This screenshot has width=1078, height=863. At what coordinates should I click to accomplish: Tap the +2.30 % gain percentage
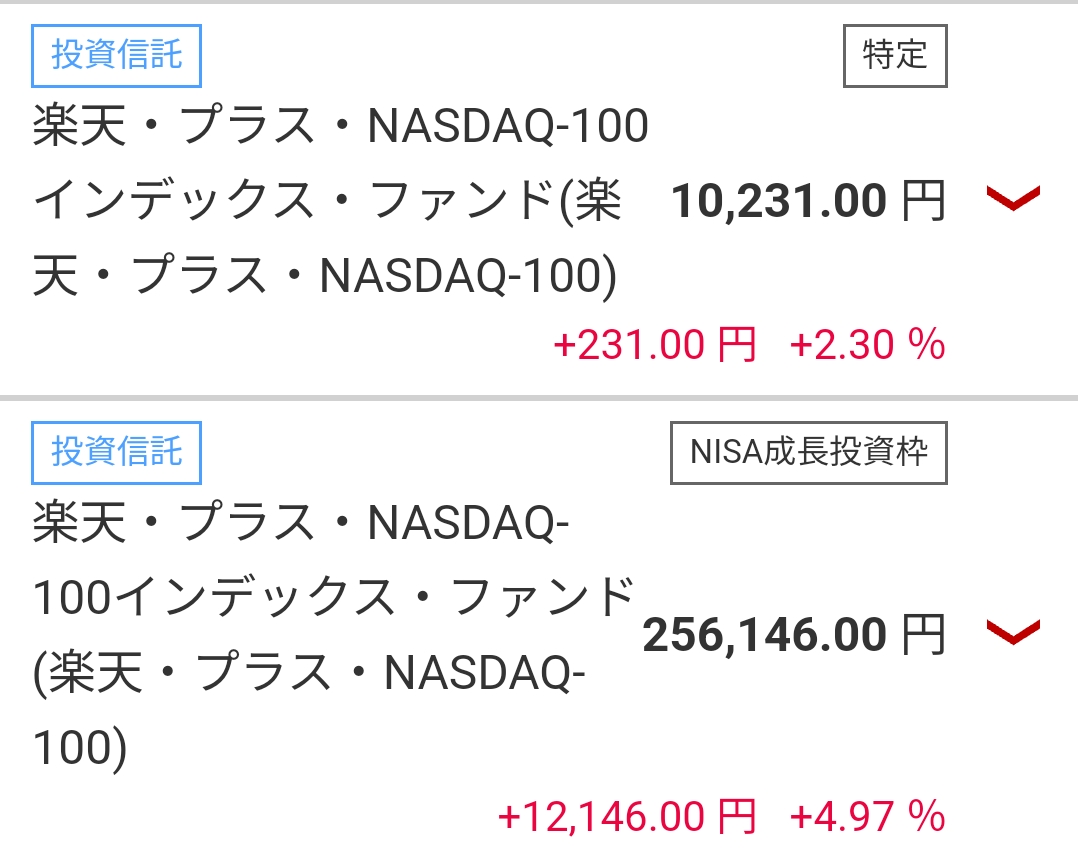coord(867,346)
